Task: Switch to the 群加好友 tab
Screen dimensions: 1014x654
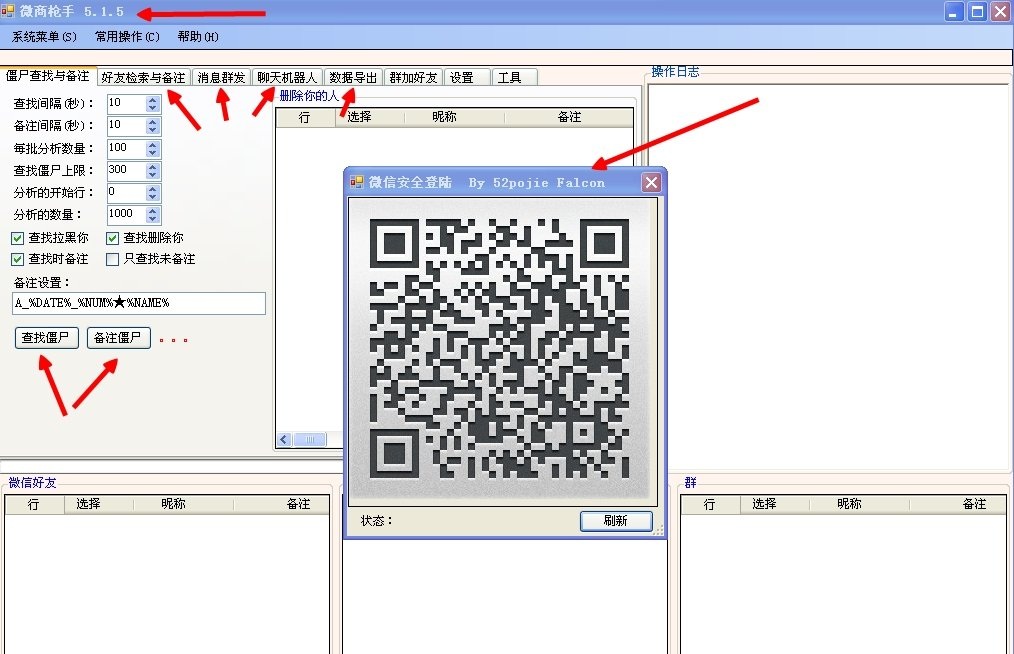Action: 414,78
